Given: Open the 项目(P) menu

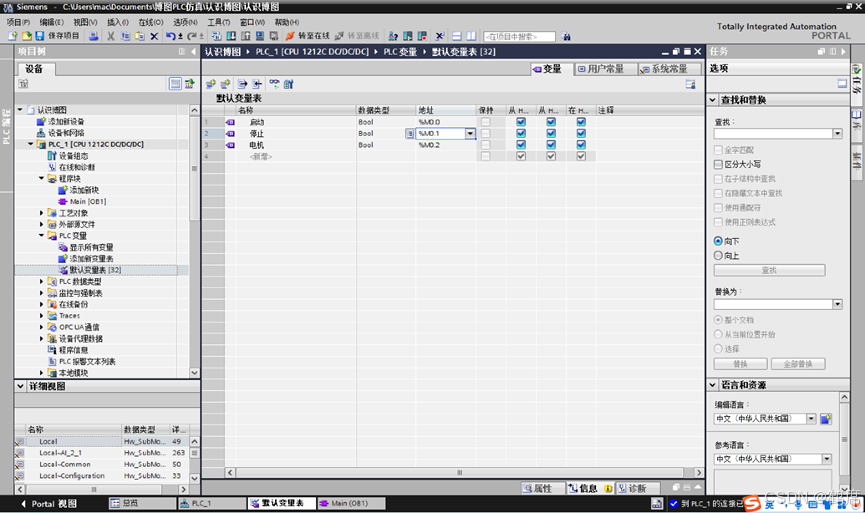Looking at the screenshot, I should tap(18, 22).
